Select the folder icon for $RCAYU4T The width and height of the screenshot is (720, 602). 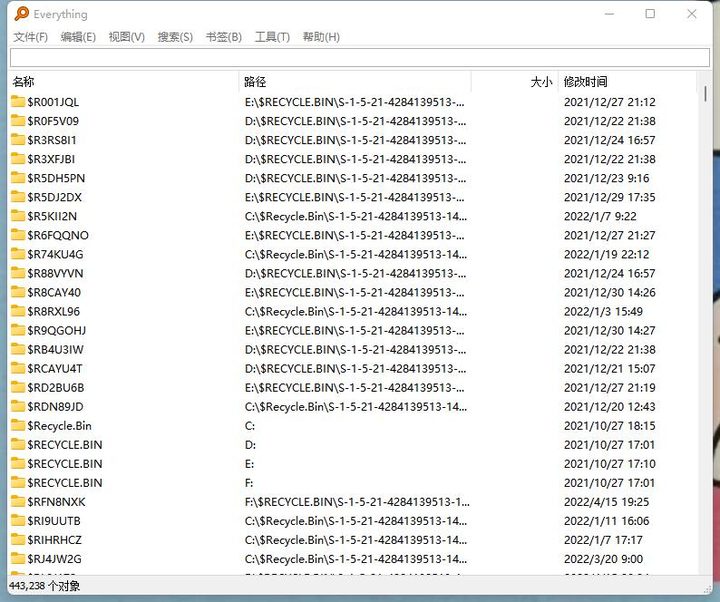[18, 369]
